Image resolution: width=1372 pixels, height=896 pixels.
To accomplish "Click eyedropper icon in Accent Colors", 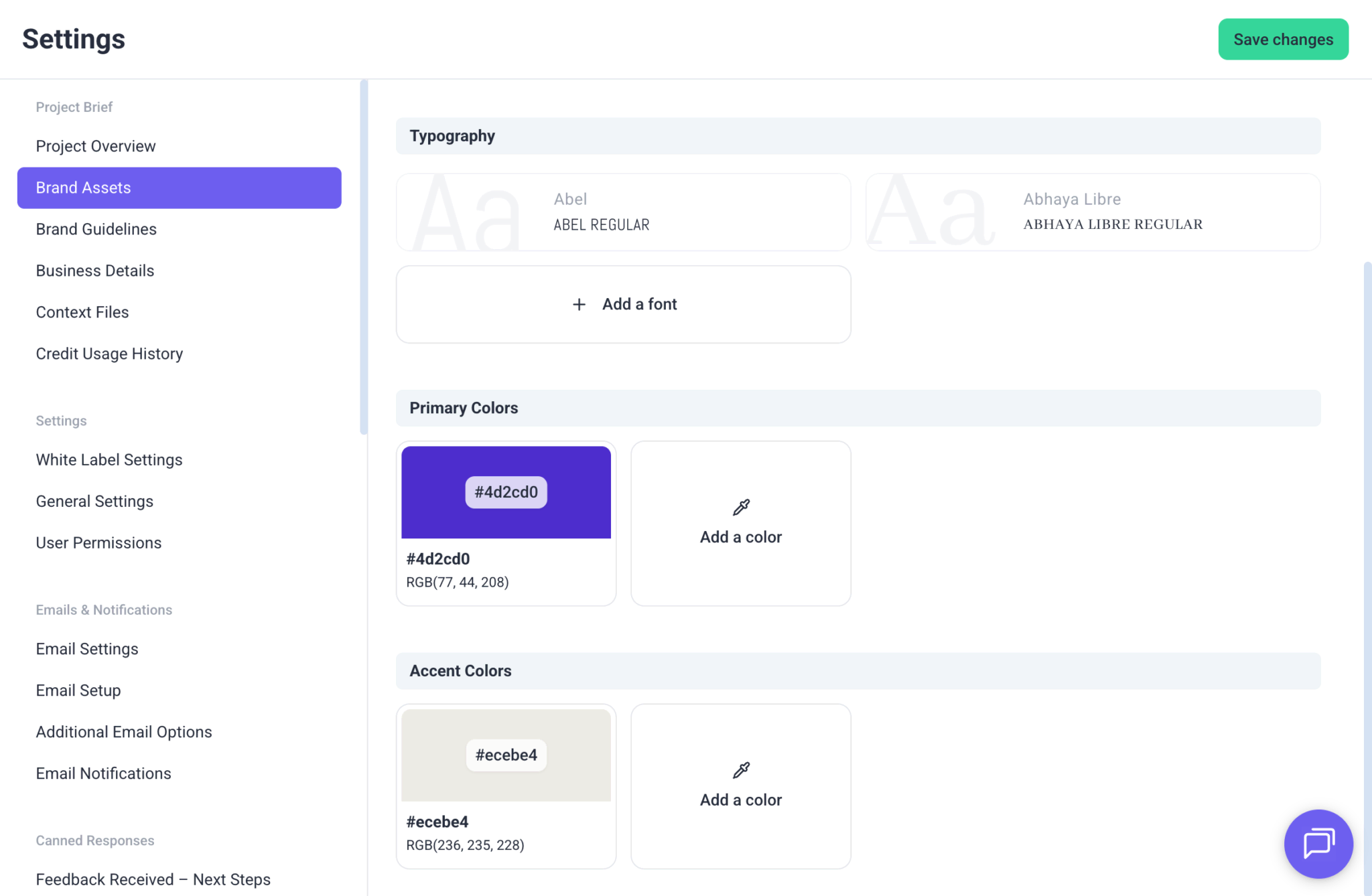I will [741, 770].
